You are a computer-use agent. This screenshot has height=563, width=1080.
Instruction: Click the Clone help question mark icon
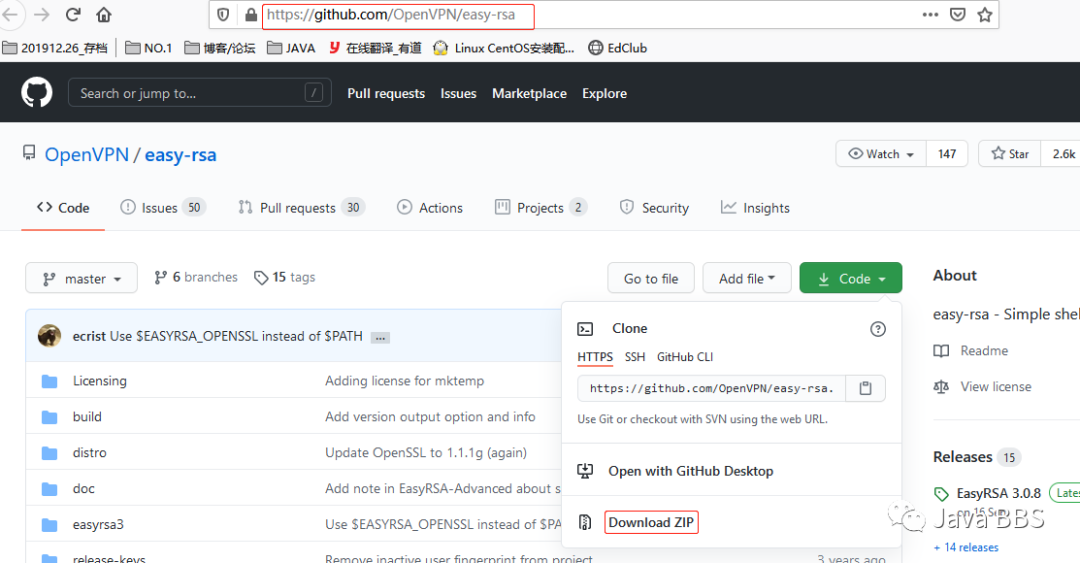878,329
